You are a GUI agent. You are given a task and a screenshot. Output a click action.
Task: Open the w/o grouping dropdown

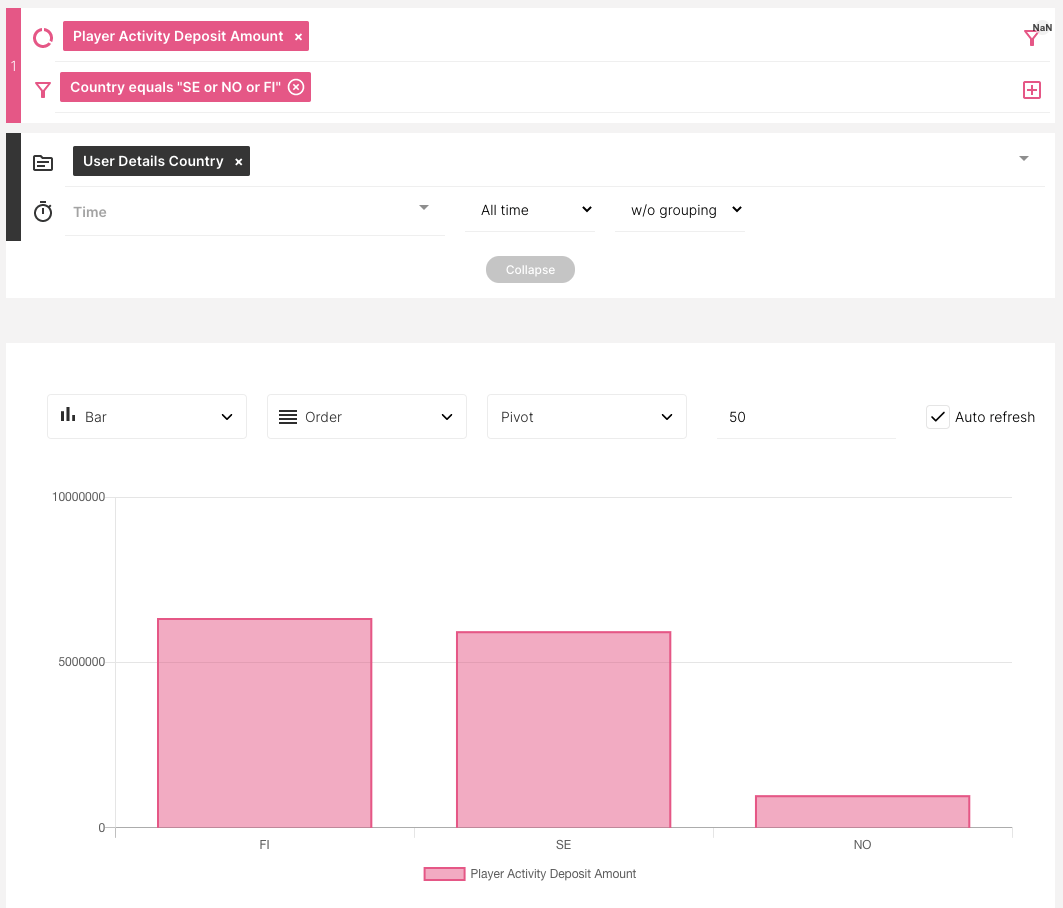(680, 211)
